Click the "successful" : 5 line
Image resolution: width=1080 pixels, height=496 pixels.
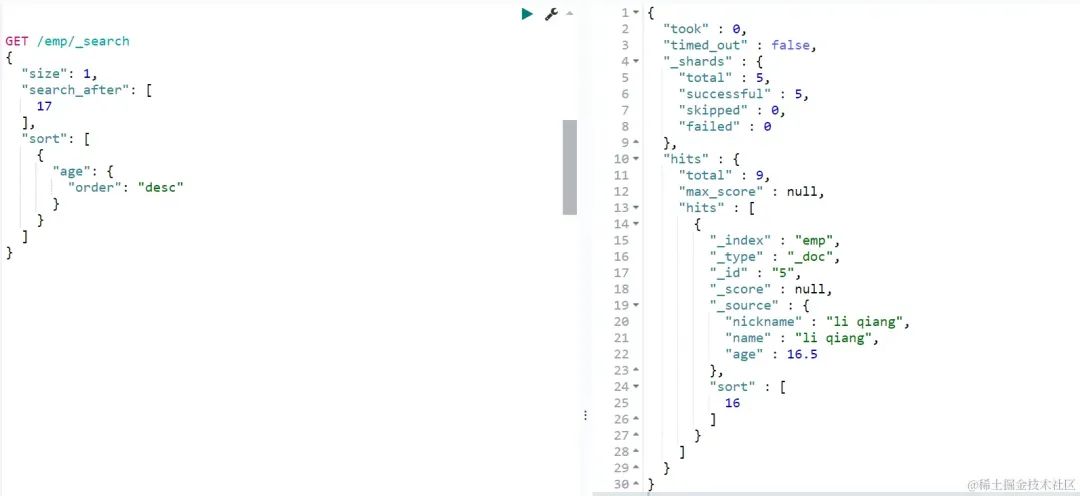(x=743, y=94)
